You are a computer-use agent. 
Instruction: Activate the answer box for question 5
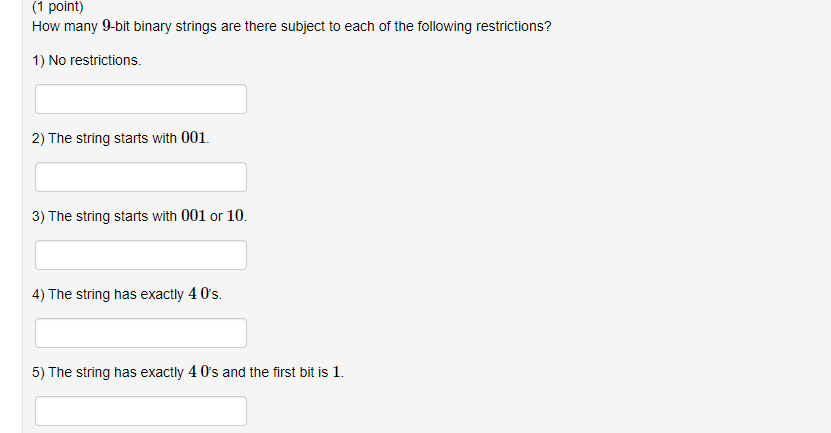coord(141,411)
